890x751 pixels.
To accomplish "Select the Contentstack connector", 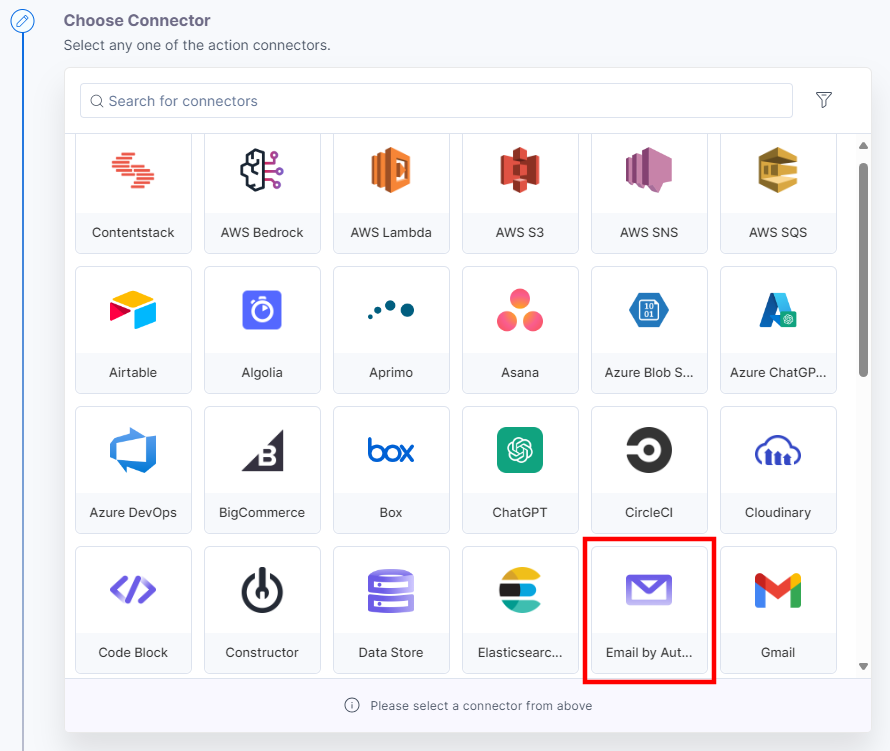I will click(x=133, y=193).
